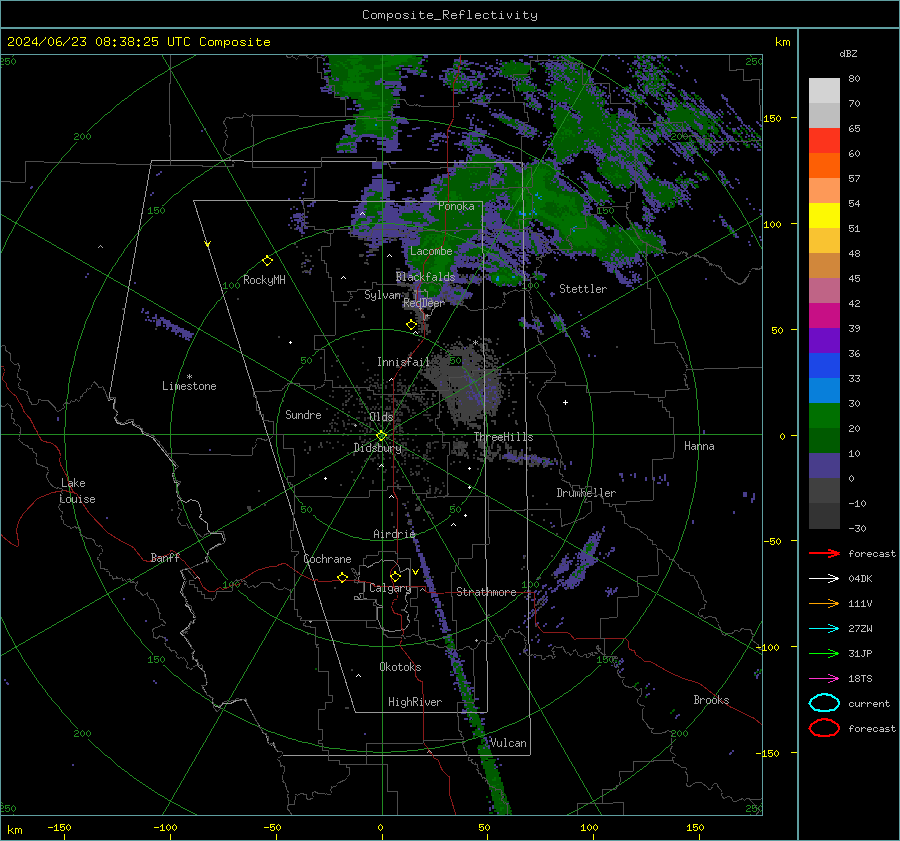Click the 'ThreeHills' map label
The height and width of the screenshot is (841, 900).
coord(503,437)
